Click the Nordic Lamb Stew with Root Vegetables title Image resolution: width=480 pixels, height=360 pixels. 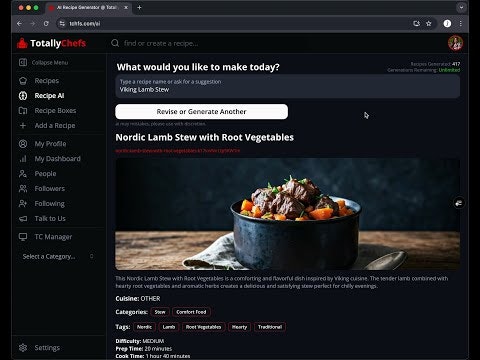(x=205, y=137)
